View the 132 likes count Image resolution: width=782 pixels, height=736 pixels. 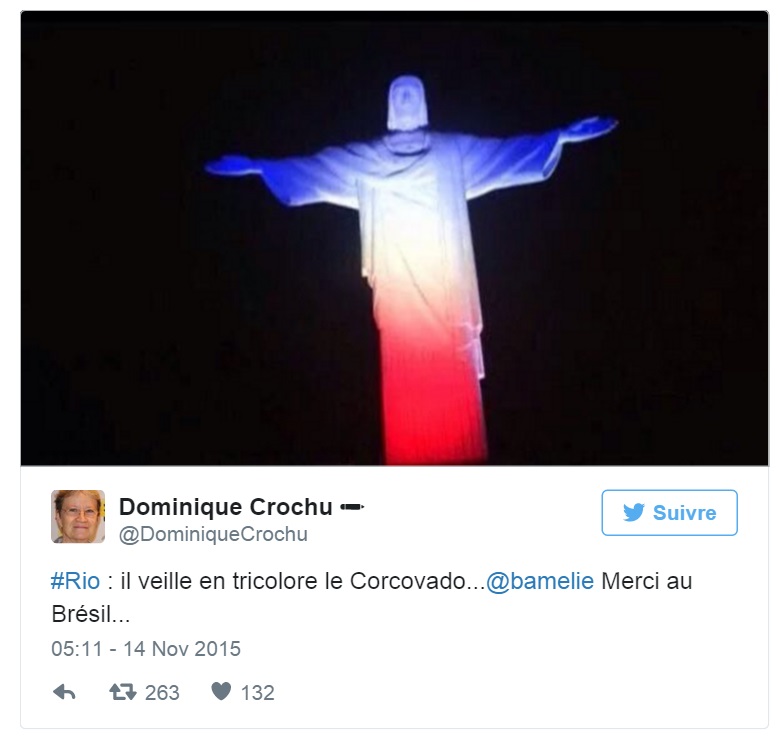(x=258, y=693)
